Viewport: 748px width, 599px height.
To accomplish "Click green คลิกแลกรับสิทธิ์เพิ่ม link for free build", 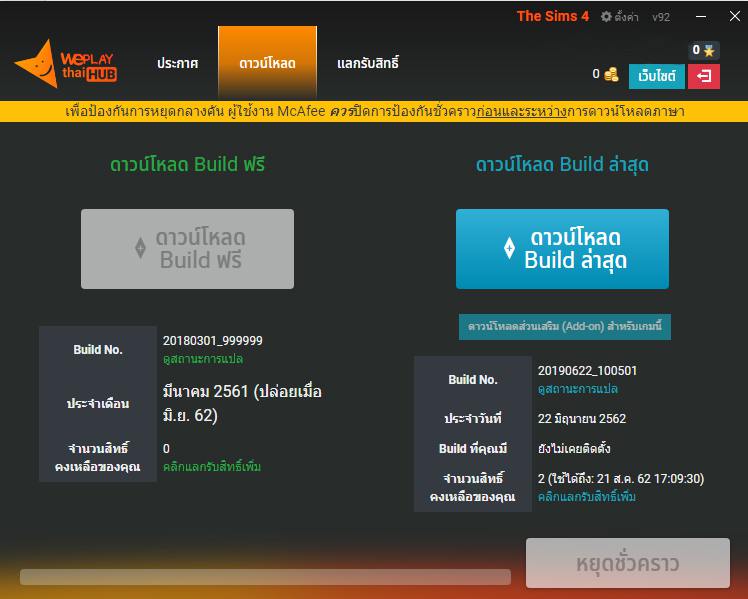I will coord(212,466).
